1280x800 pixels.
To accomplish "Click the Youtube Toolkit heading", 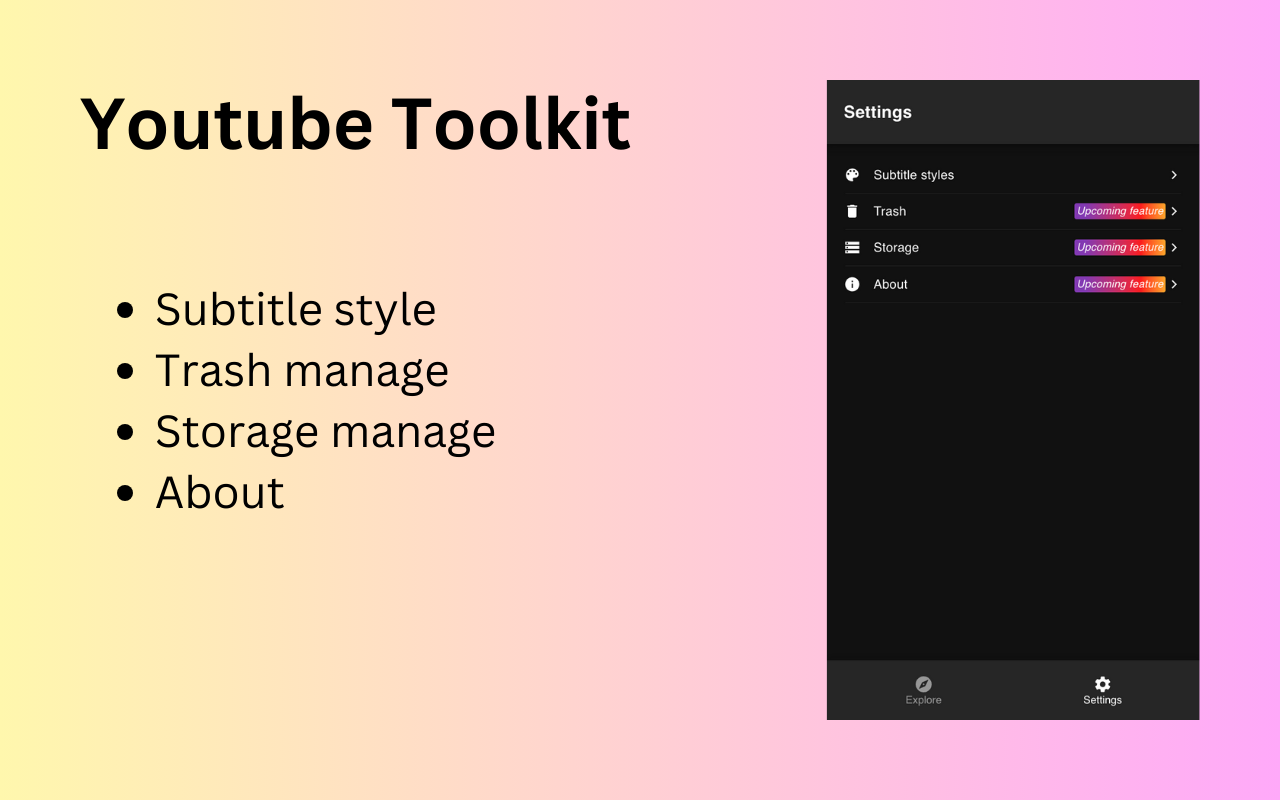I will [356, 124].
